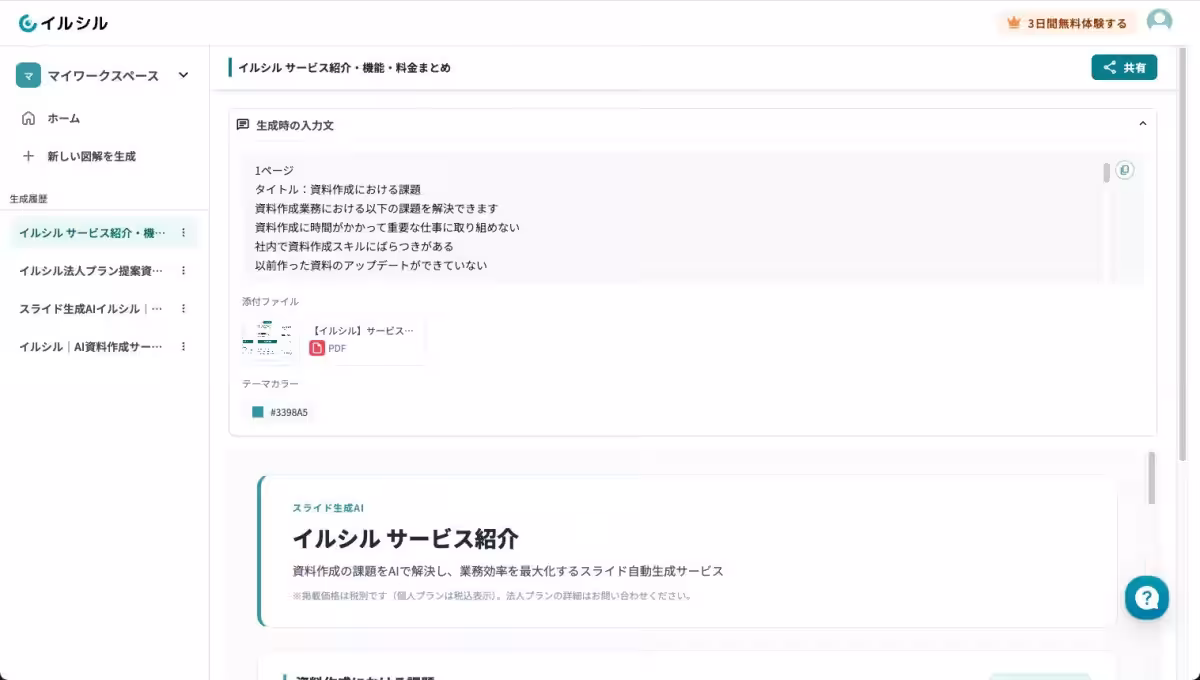Open history item イルシル｜AI資料作成サー…
The height and width of the screenshot is (680, 1200).
[x=91, y=346]
